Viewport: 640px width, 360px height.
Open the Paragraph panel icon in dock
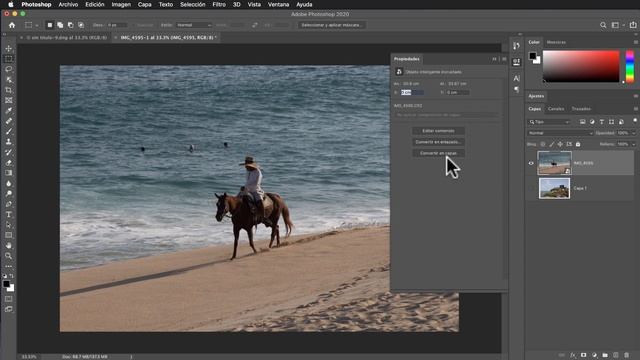[516, 89]
